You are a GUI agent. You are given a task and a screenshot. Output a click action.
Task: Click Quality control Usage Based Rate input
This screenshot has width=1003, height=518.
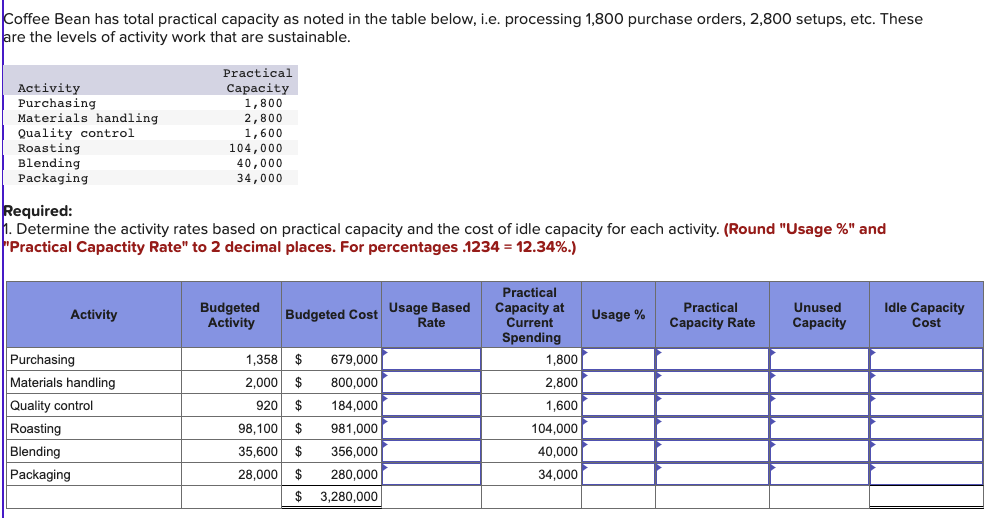[431, 405]
